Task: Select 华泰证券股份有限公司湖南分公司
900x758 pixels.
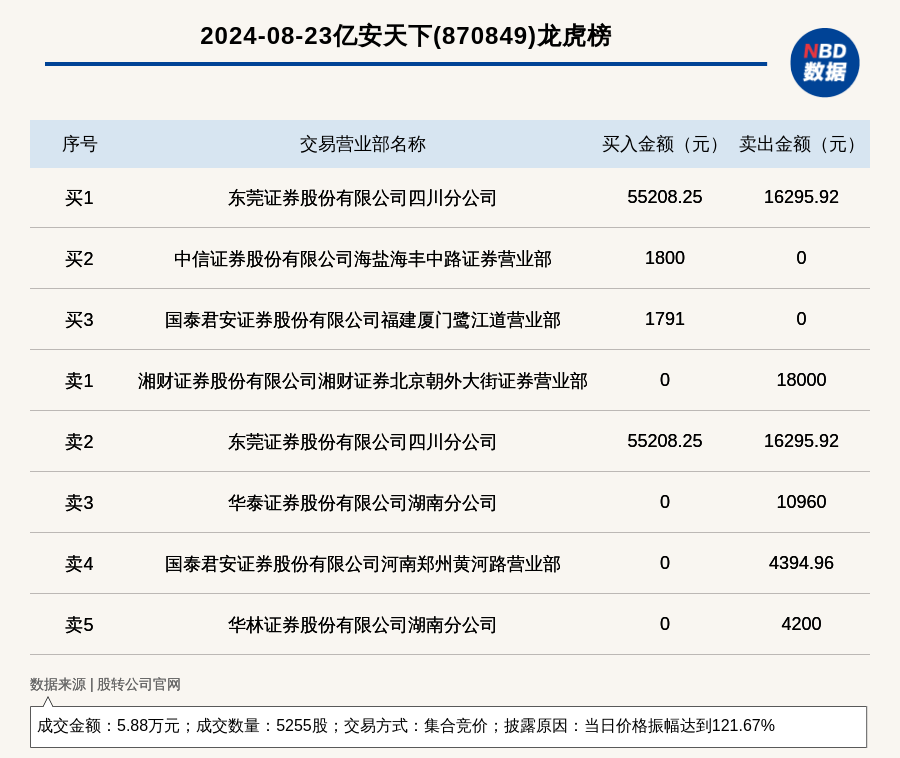Action: [x=362, y=503]
